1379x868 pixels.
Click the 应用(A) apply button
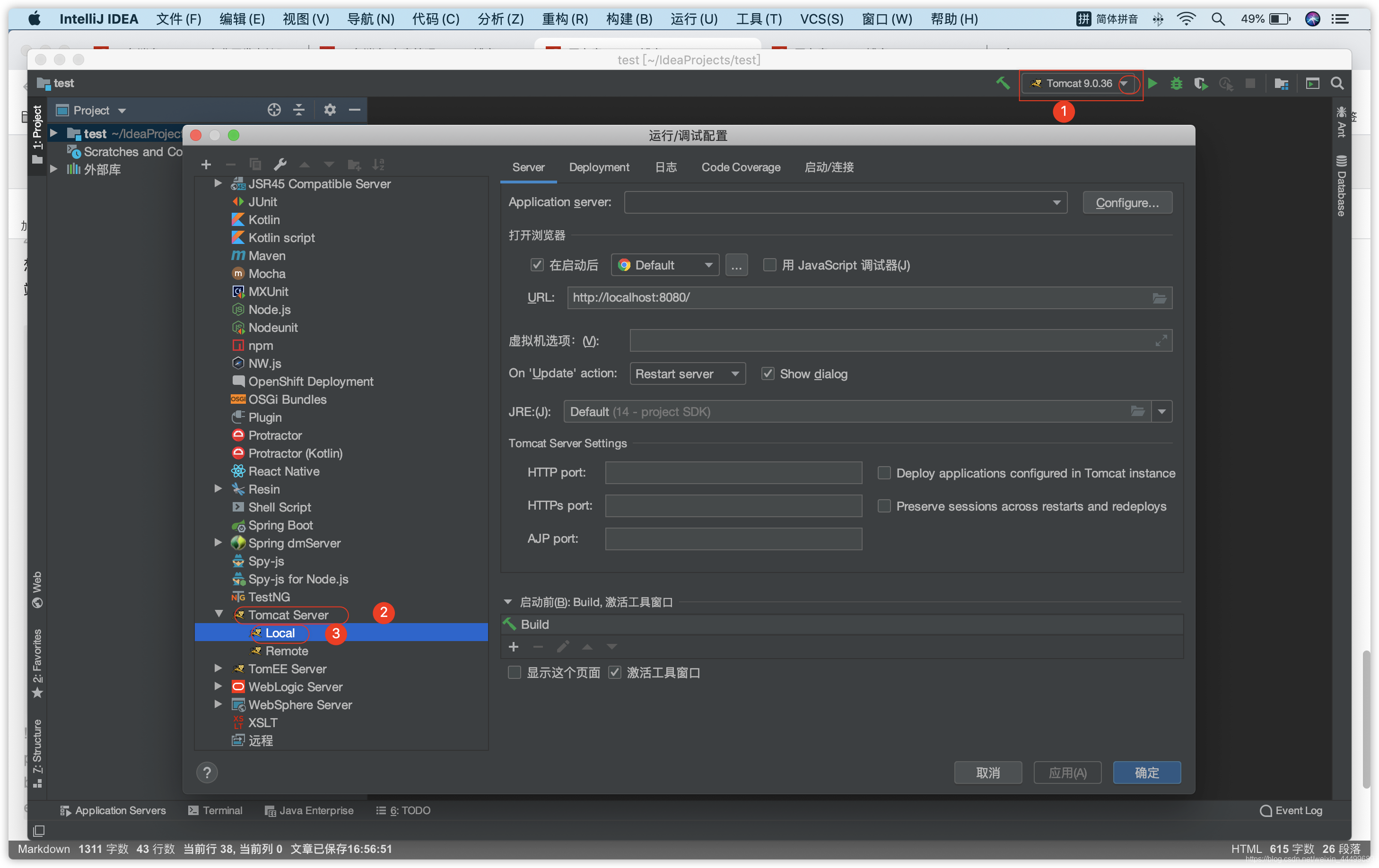point(1067,773)
